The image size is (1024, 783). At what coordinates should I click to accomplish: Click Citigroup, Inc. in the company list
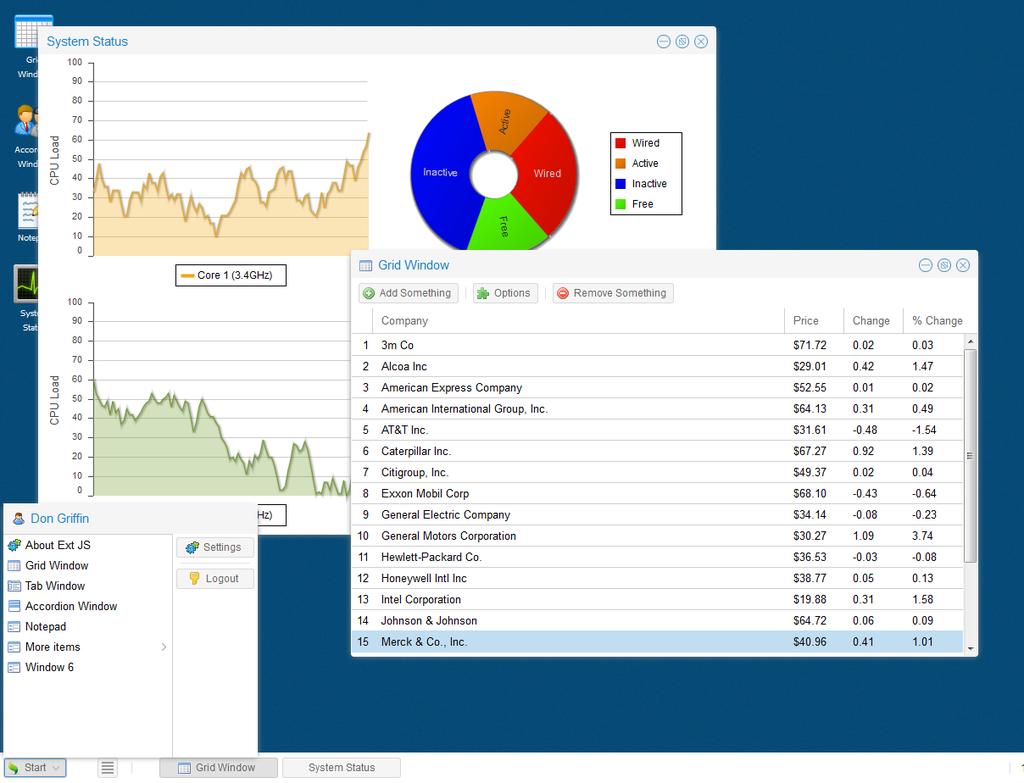click(x=415, y=472)
